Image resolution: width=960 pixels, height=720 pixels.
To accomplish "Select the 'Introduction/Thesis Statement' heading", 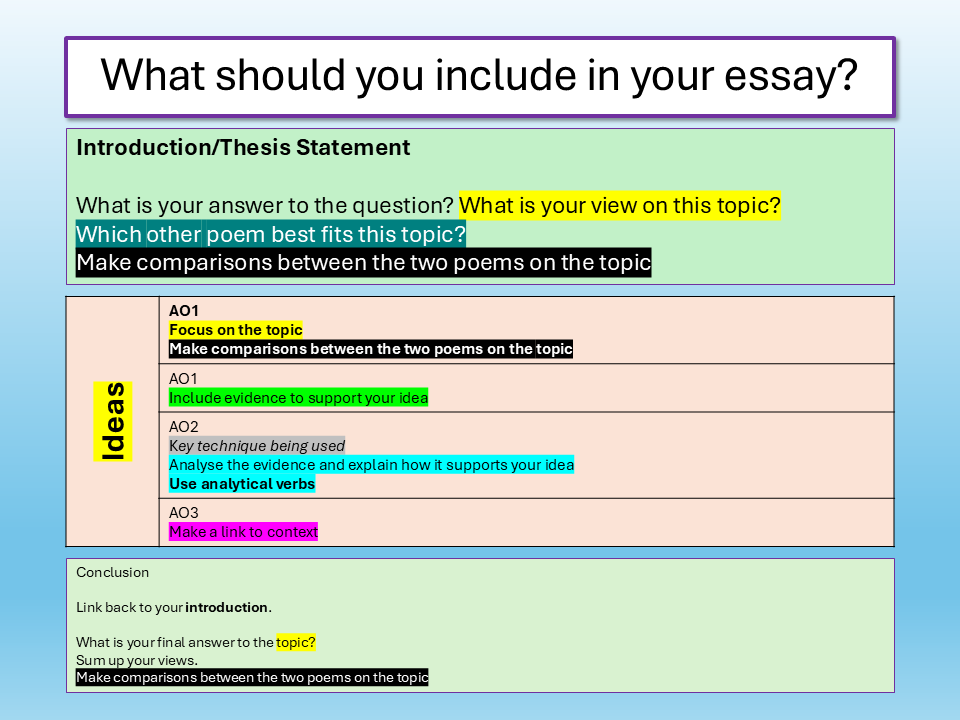I will coord(243,148).
